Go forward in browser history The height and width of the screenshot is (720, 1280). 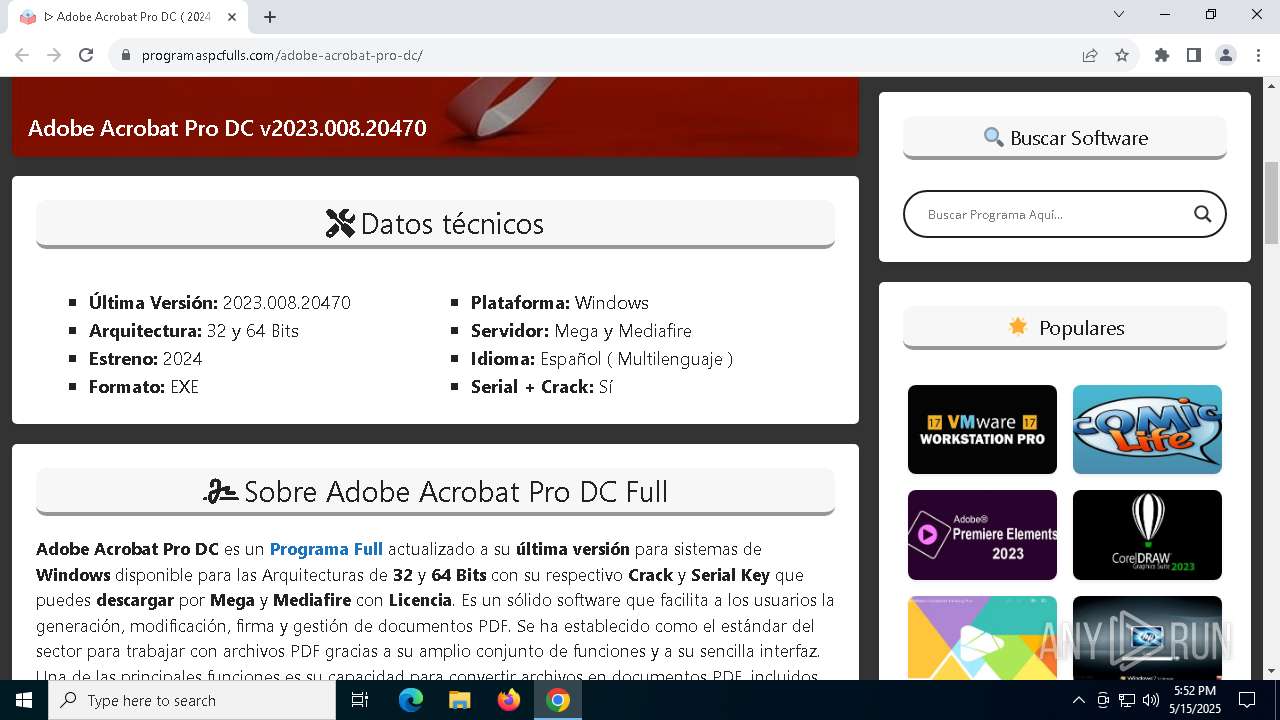(x=54, y=55)
